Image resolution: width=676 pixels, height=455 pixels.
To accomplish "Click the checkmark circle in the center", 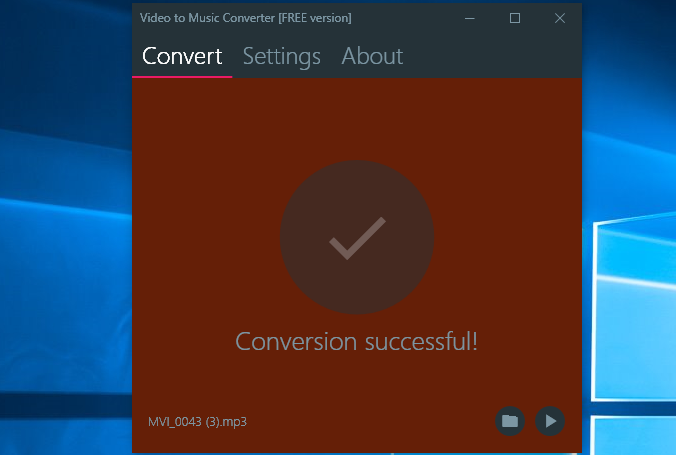I will point(357,237).
